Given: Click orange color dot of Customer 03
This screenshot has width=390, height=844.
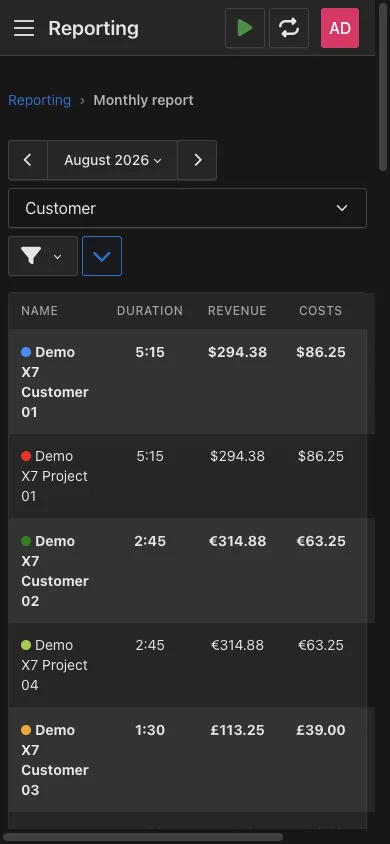Looking at the screenshot, I should [x=26, y=730].
